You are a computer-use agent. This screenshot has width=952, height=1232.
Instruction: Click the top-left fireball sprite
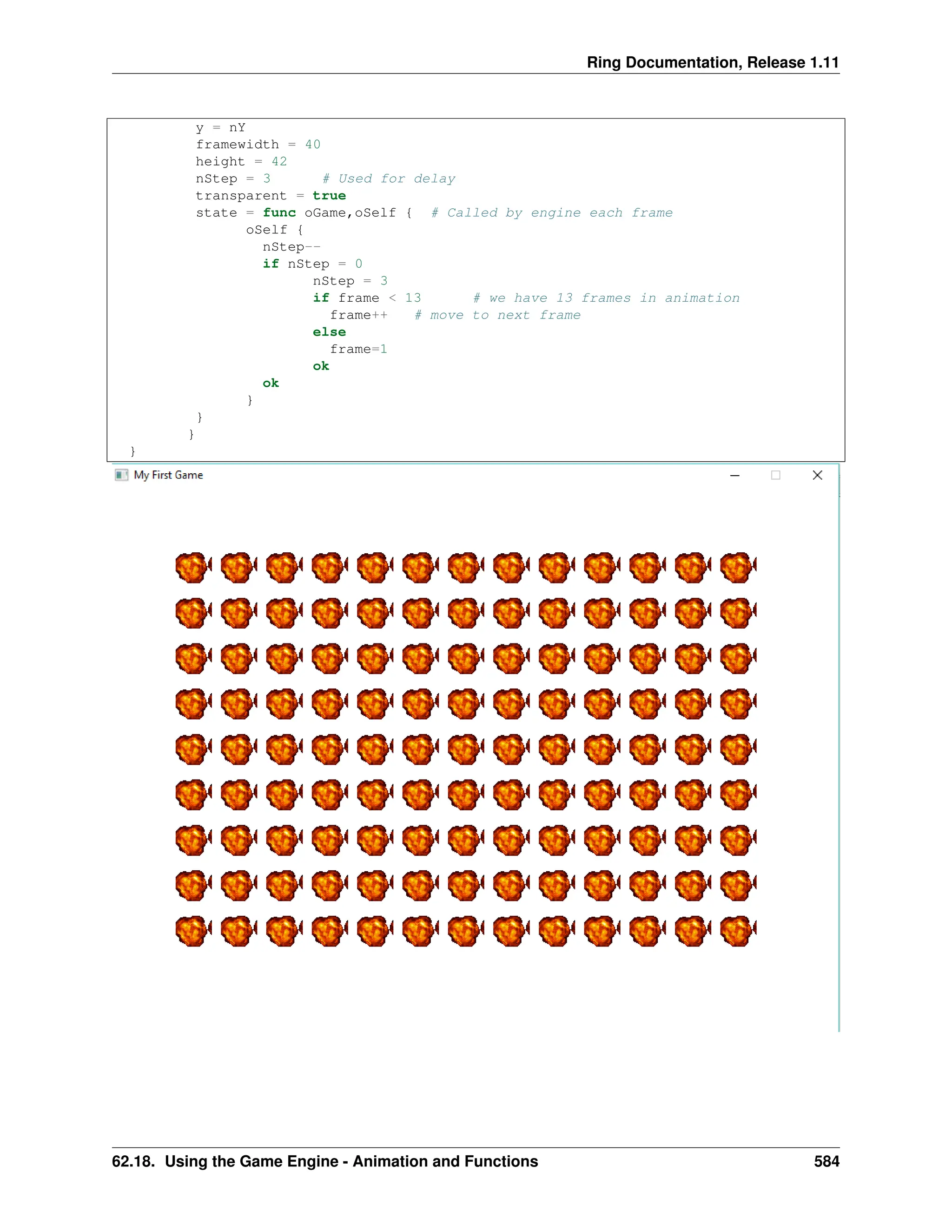193,567
